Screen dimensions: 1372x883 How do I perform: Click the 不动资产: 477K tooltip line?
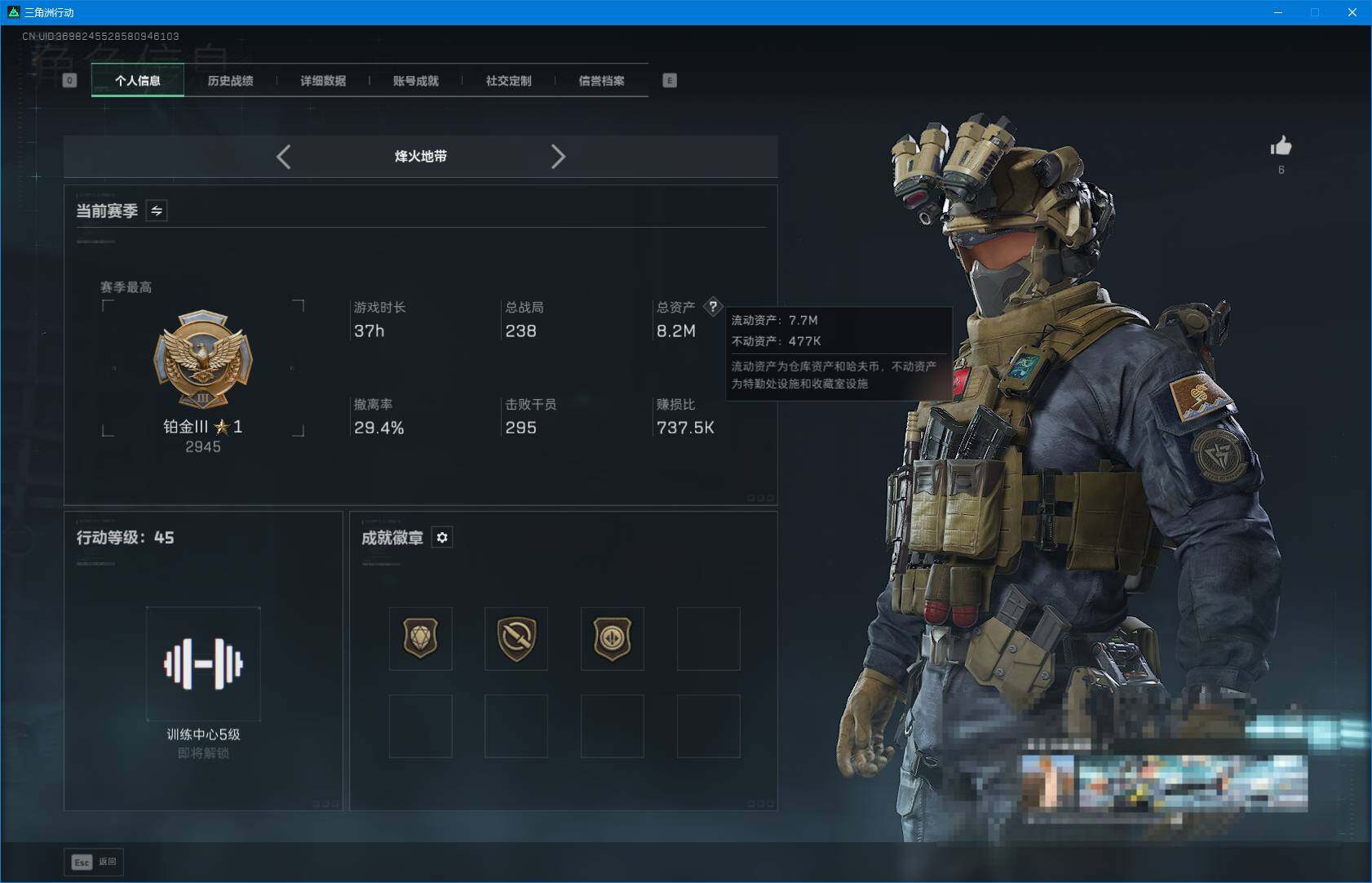[x=777, y=341]
